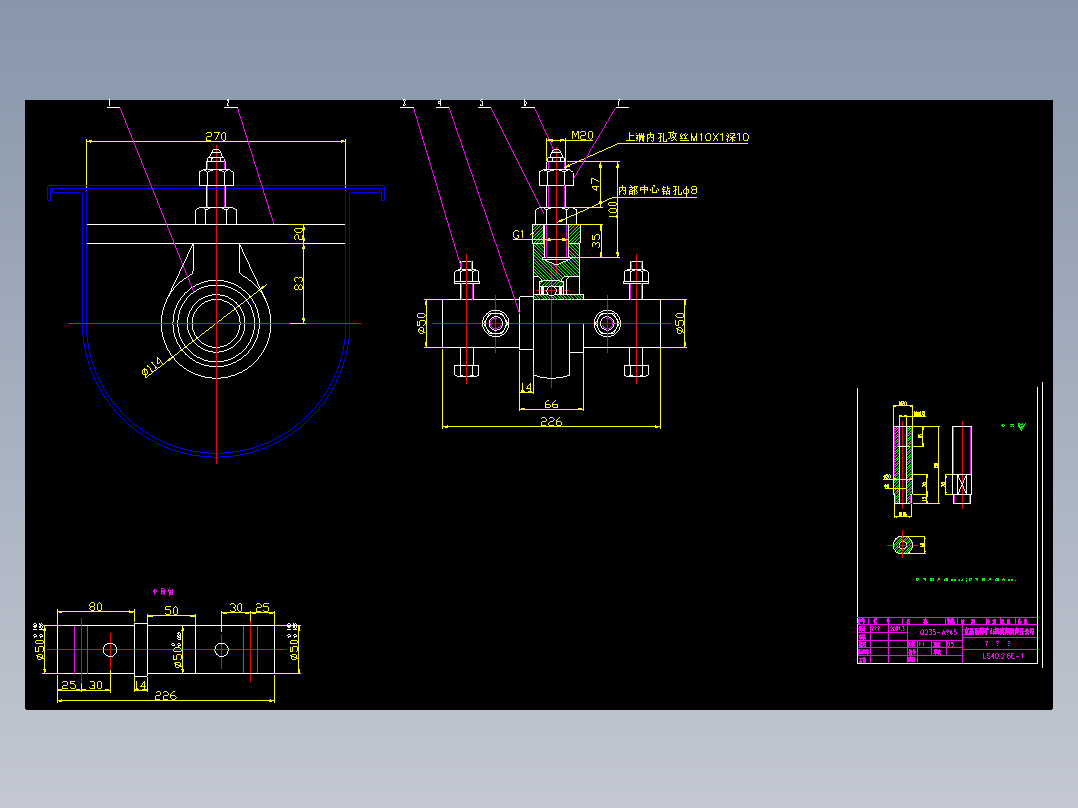Select the green hatched sleeve in section view
Image resolution: width=1078 pixels, height=808 pixels.
pyautogui.click(x=556, y=251)
